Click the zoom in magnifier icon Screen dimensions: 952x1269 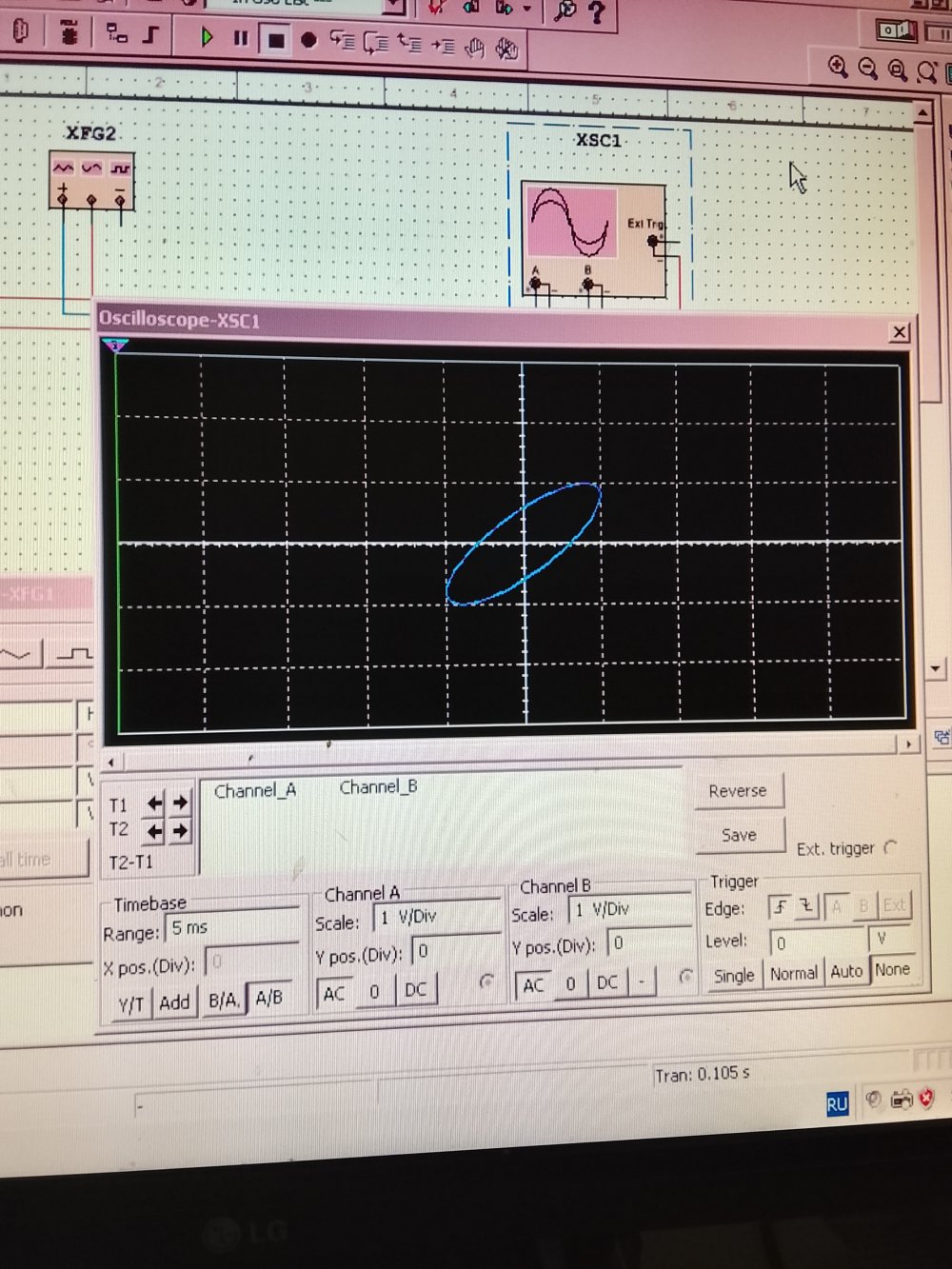pyautogui.click(x=838, y=68)
